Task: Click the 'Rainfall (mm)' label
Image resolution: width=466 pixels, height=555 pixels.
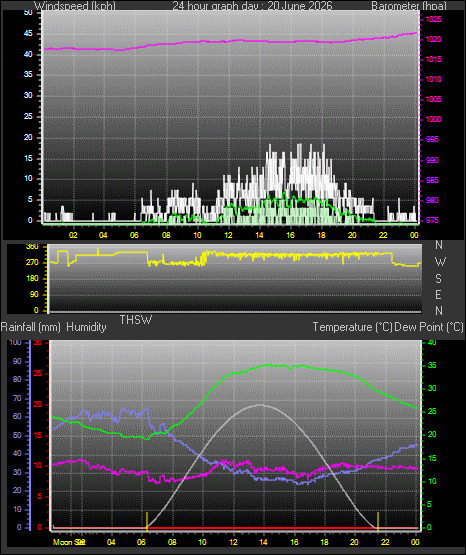Action: click(x=31, y=327)
